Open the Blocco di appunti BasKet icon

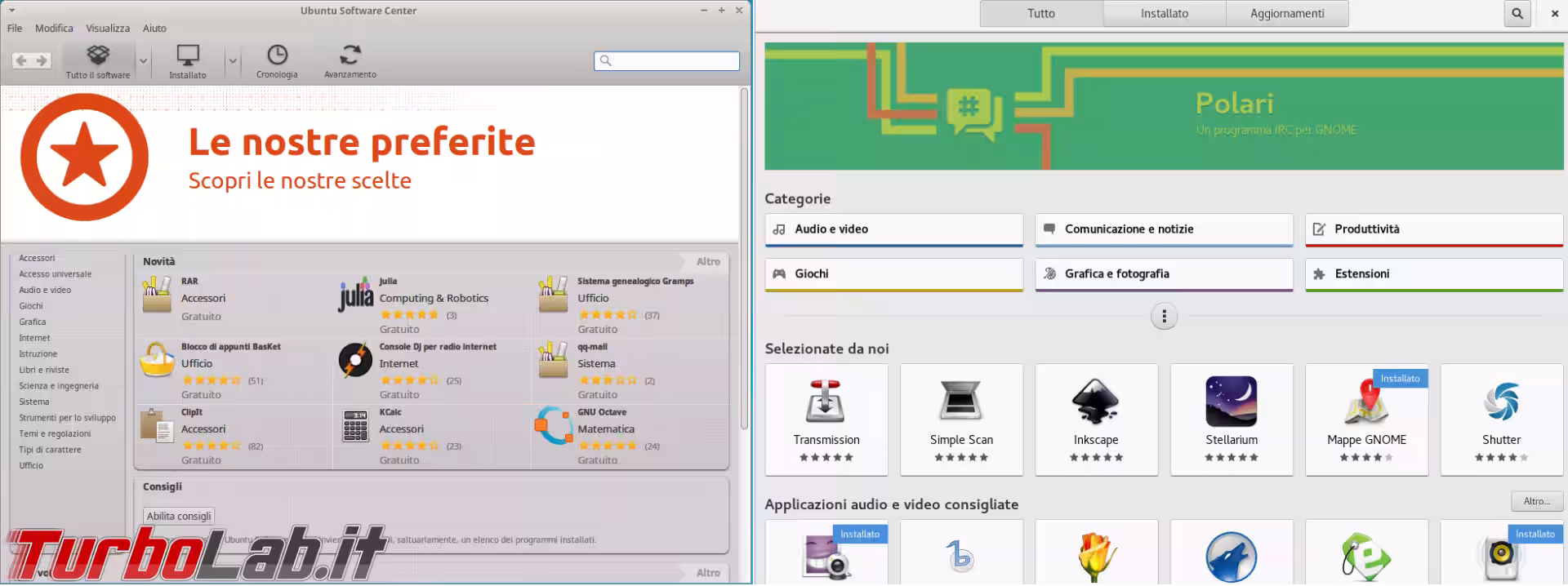click(x=157, y=360)
